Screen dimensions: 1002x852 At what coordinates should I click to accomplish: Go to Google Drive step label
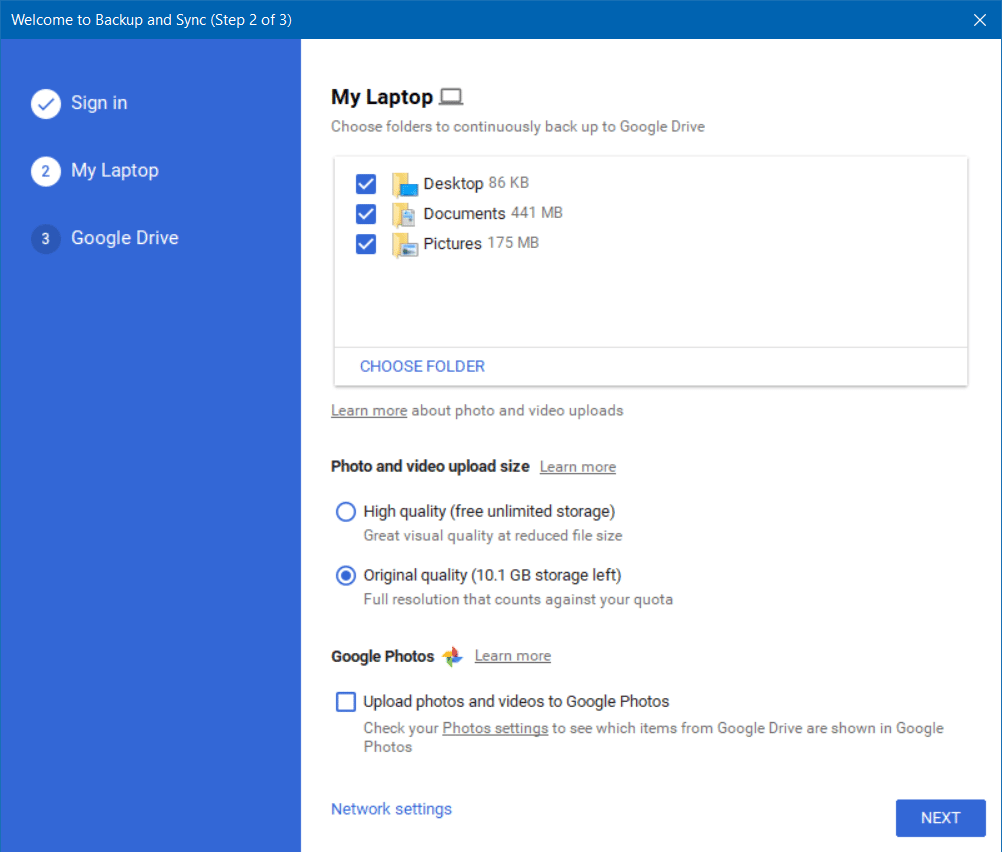(x=125, y=238)
